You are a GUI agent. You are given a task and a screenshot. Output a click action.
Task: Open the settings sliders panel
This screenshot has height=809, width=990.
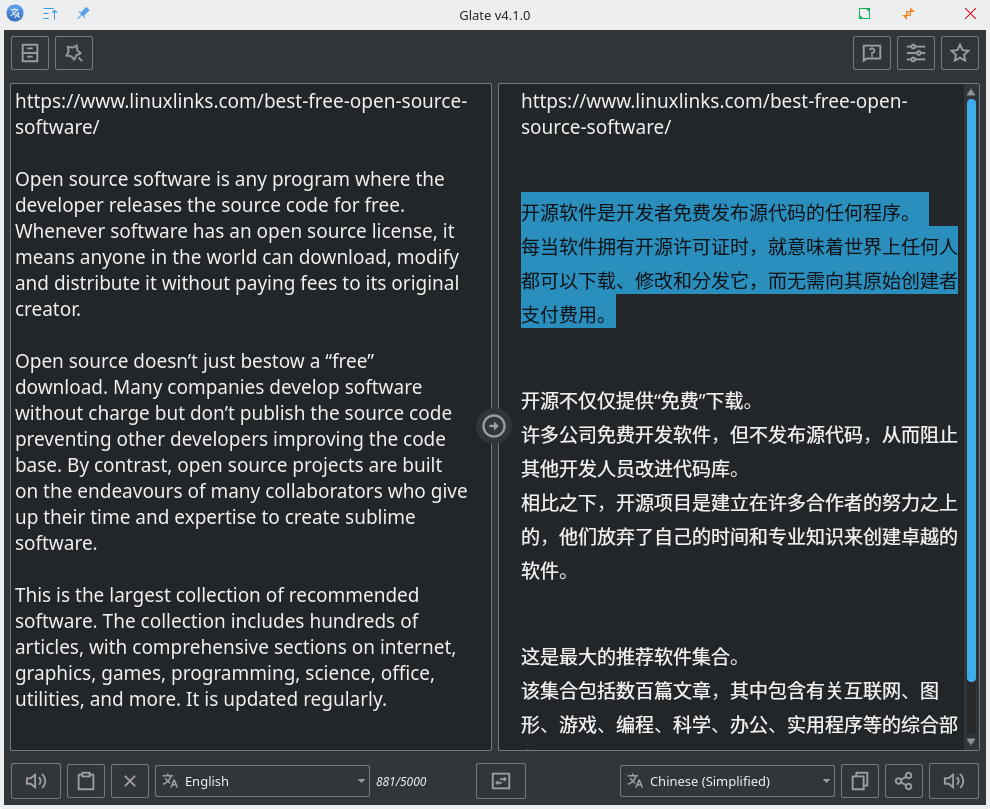916,53
